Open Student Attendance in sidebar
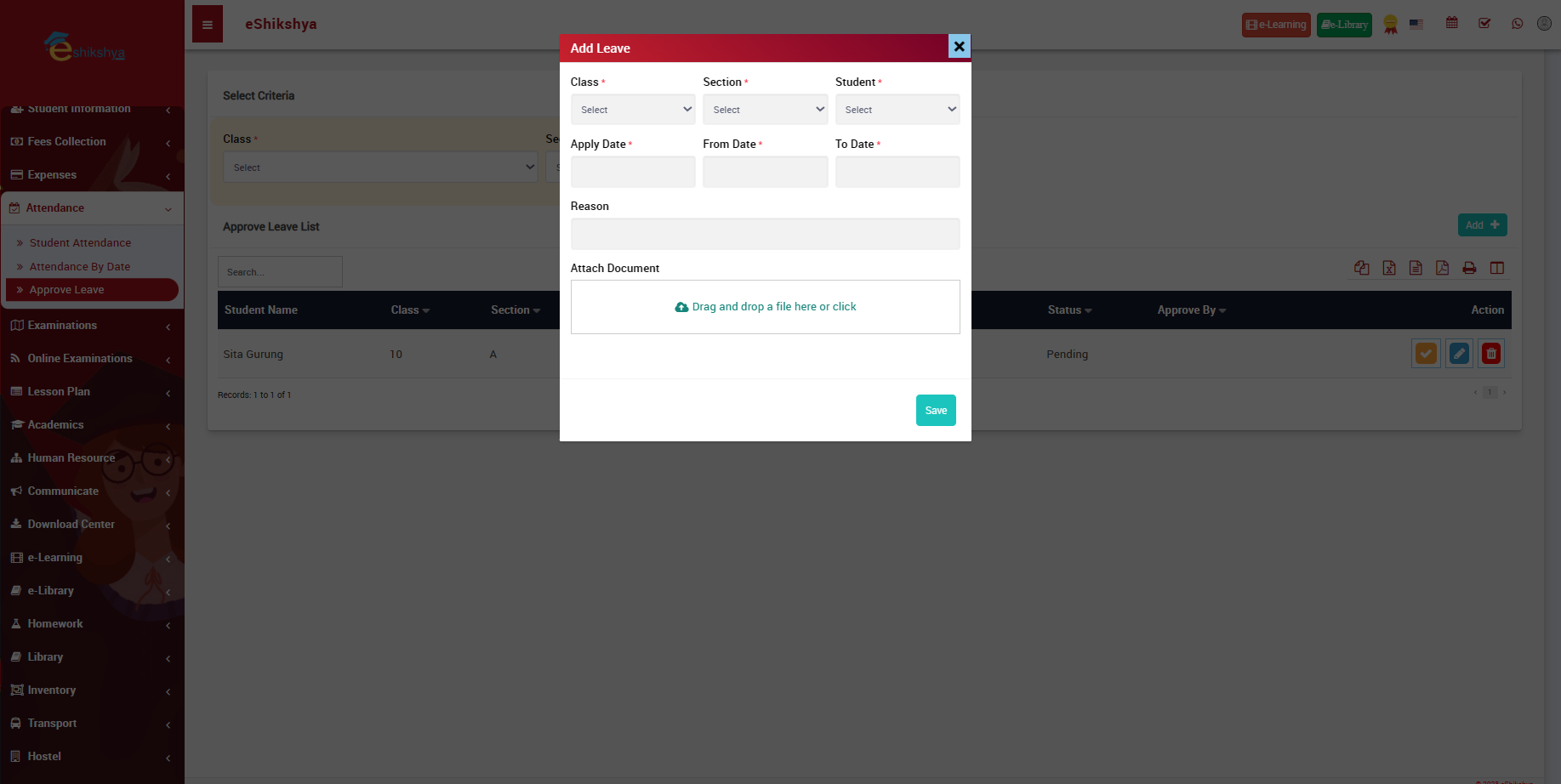The height and width of the screenshot is (784, 1561). [x=80, y=243]
